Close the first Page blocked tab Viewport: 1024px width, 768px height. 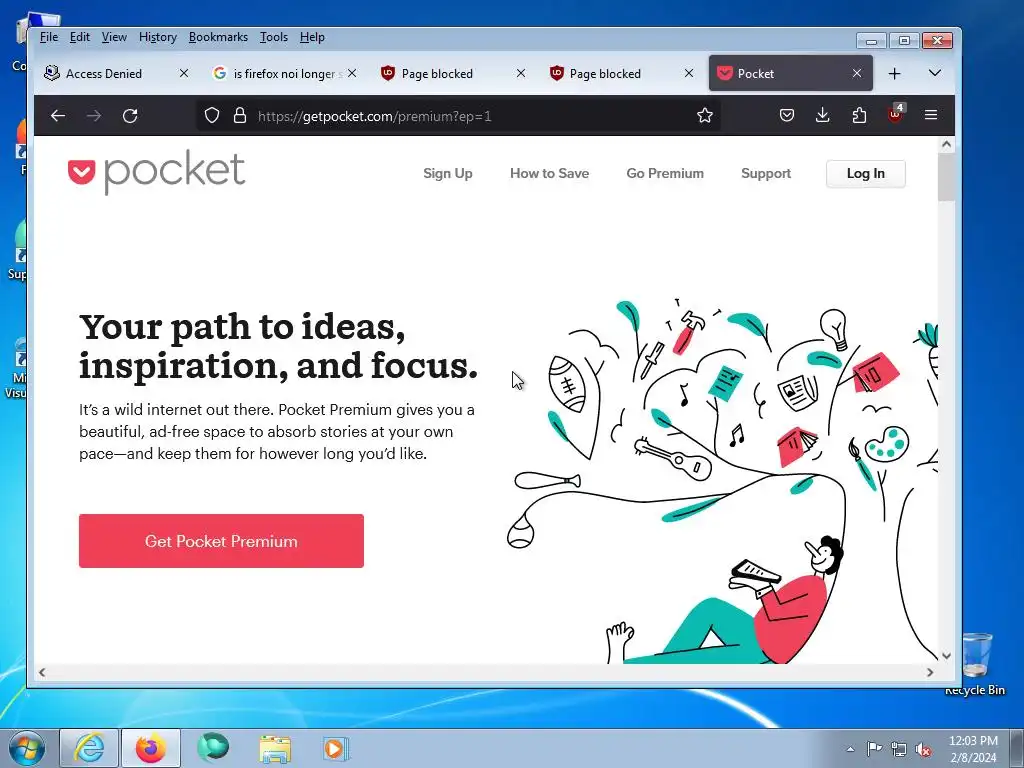coord(520,73)
